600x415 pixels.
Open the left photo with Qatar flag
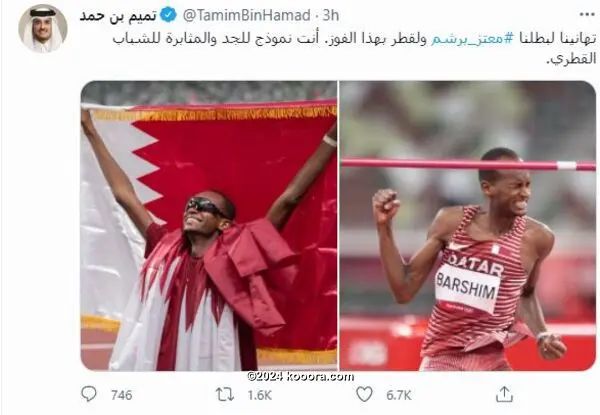point(209,226)
